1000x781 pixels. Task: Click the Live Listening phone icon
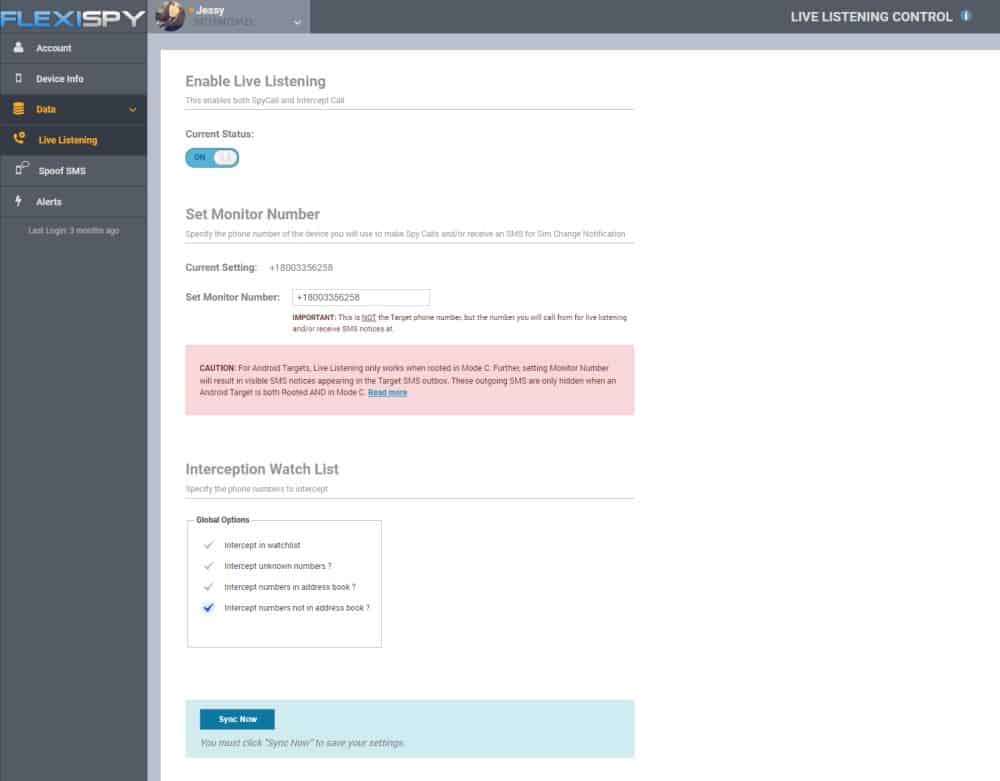pos(20,138)
